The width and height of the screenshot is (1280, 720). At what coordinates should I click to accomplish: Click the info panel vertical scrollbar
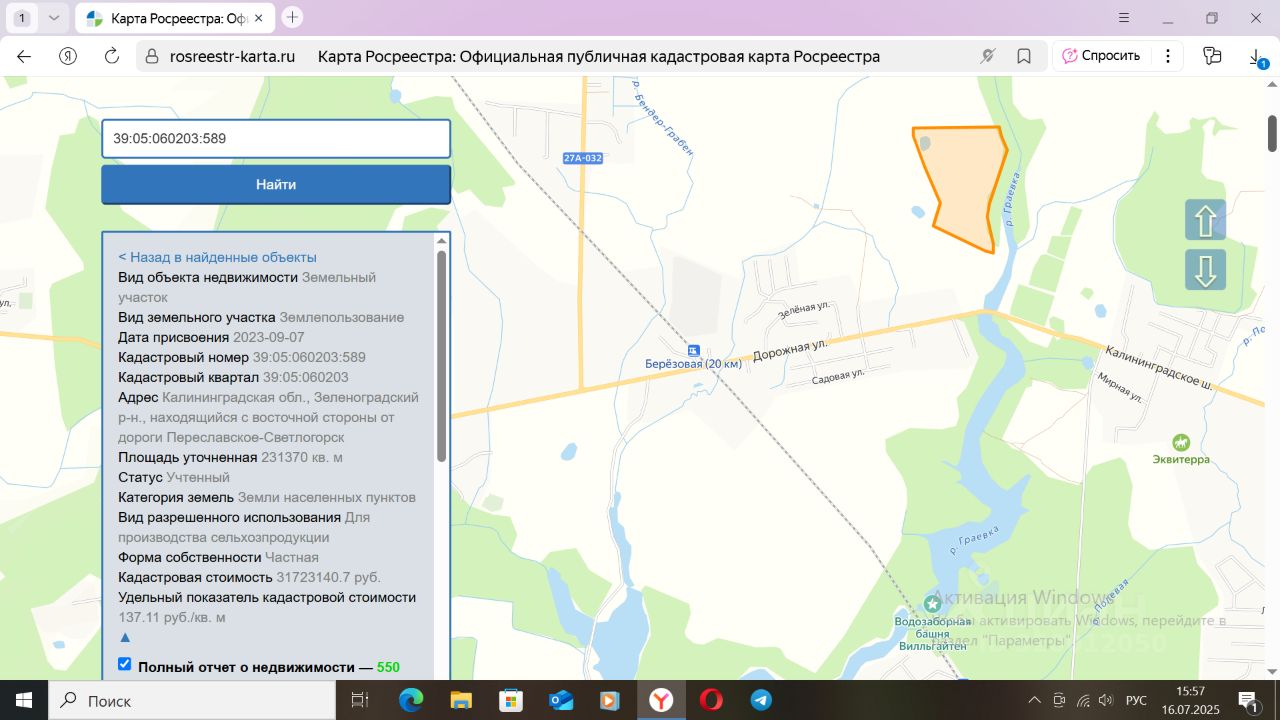441,356
